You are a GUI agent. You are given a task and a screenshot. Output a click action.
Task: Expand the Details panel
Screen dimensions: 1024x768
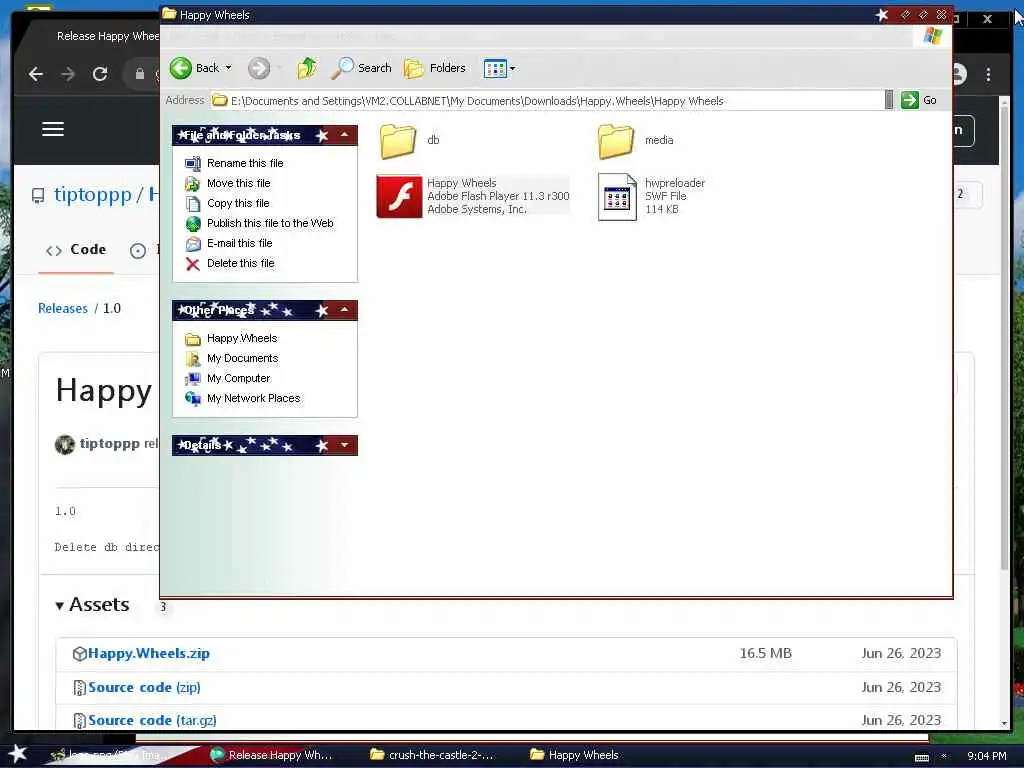(344, 445)
